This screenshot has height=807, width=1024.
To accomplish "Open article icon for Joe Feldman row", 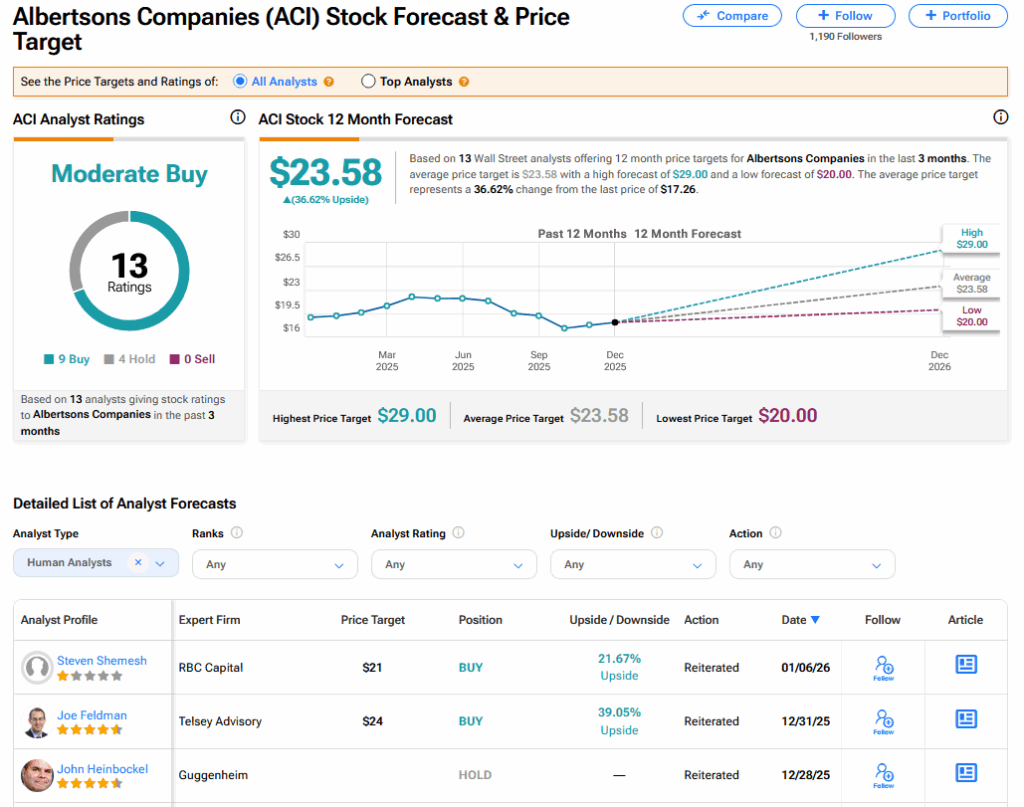I will (965, 719).
